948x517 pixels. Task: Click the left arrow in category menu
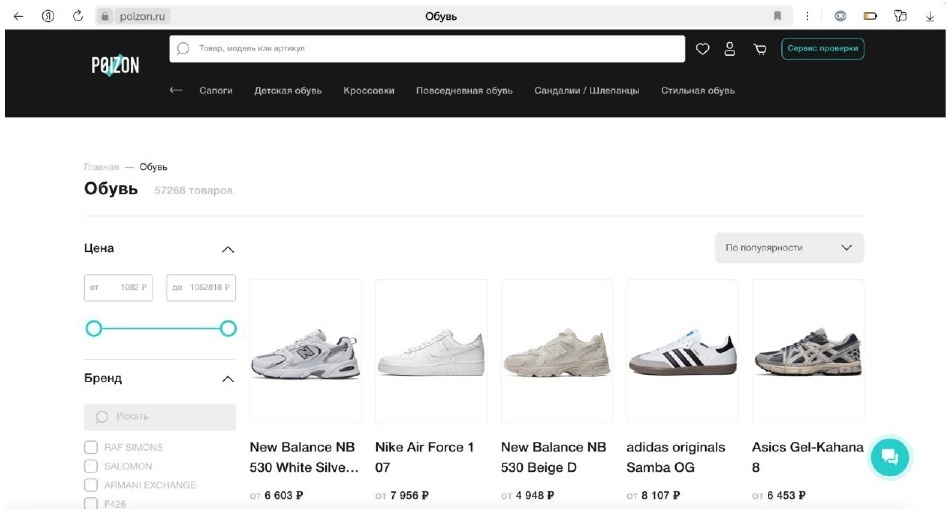click(176, 90)
